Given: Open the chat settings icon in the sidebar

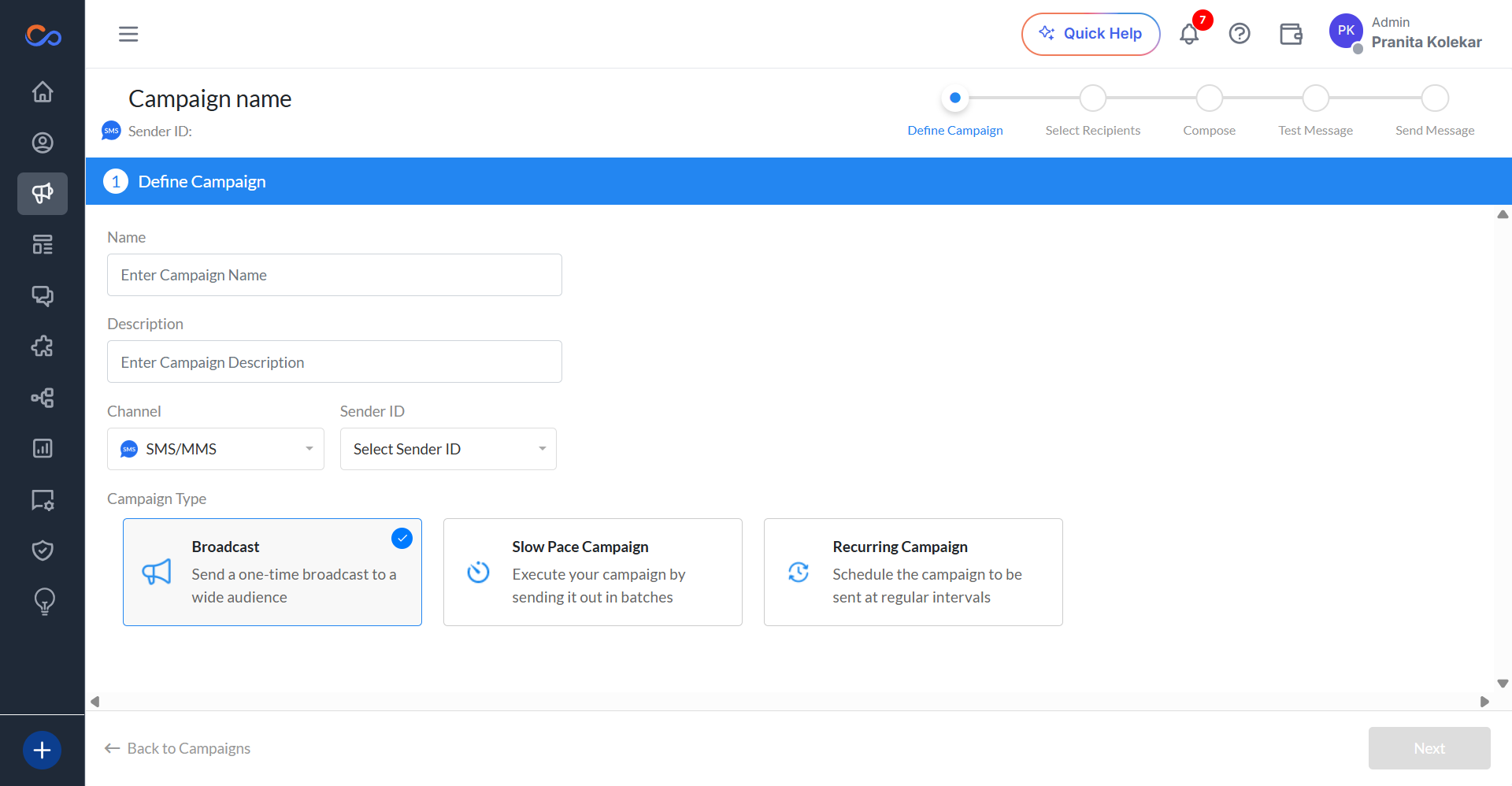Looking at the screenshot, I should 43,500.
